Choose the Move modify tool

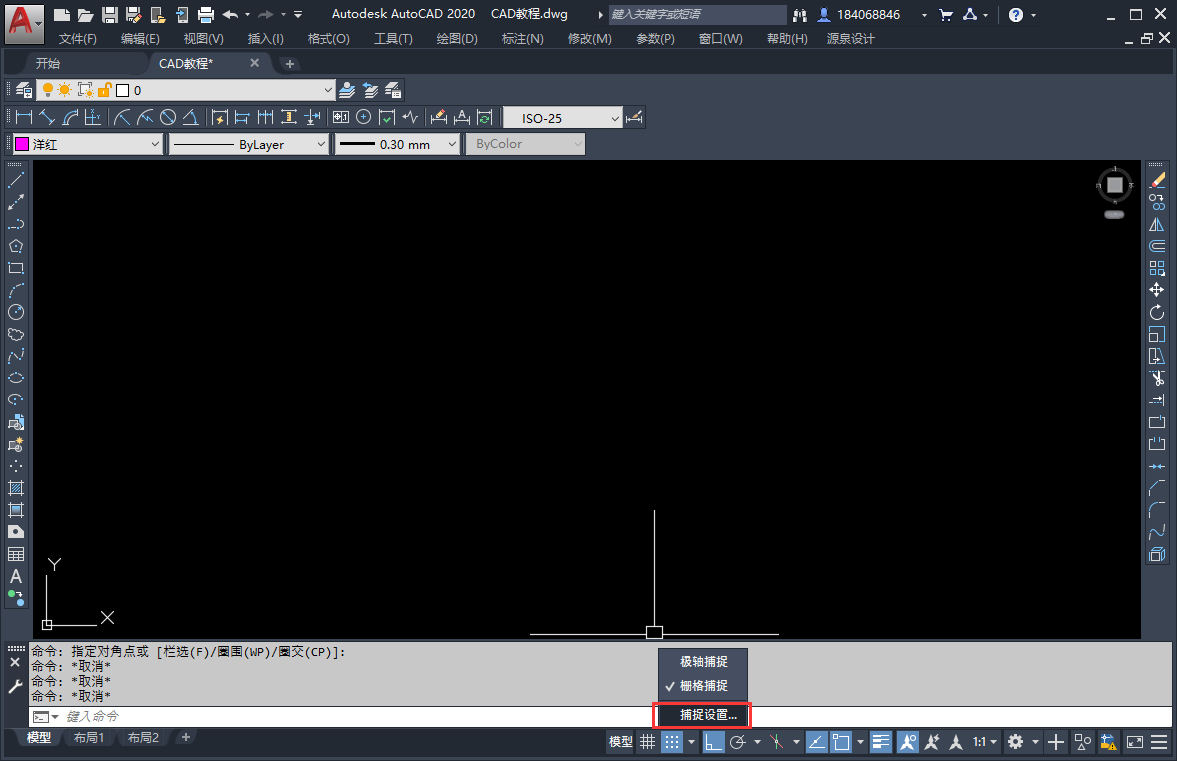click(x=1157, y=290)
